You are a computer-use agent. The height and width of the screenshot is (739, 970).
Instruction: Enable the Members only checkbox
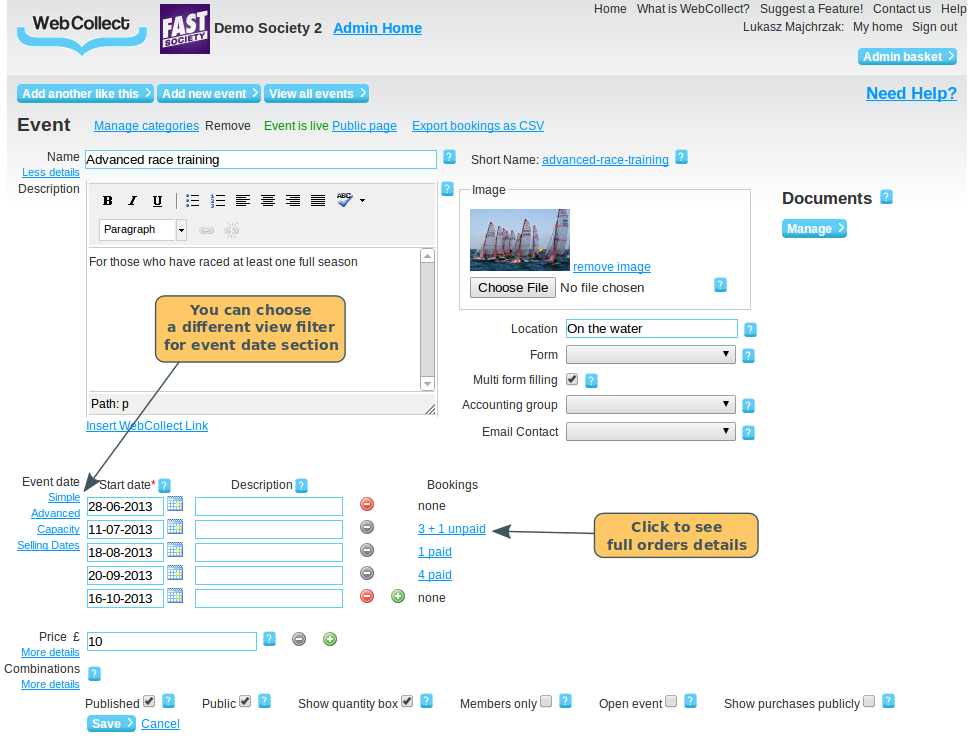click(546, 701)
